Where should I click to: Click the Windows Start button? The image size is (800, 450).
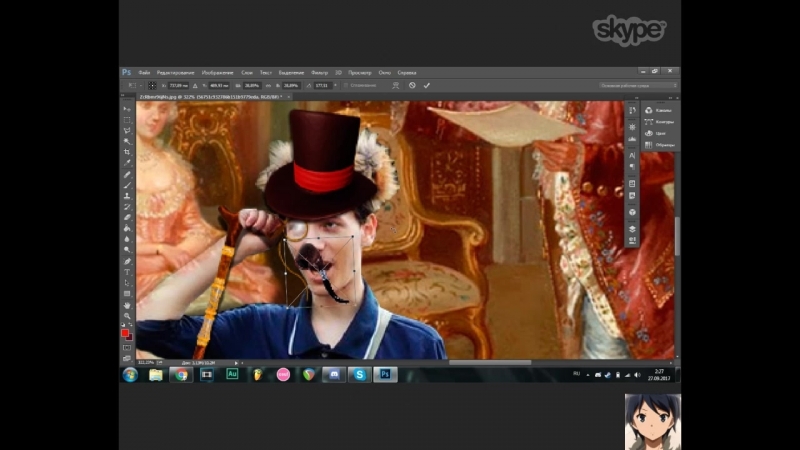[130, 374]
